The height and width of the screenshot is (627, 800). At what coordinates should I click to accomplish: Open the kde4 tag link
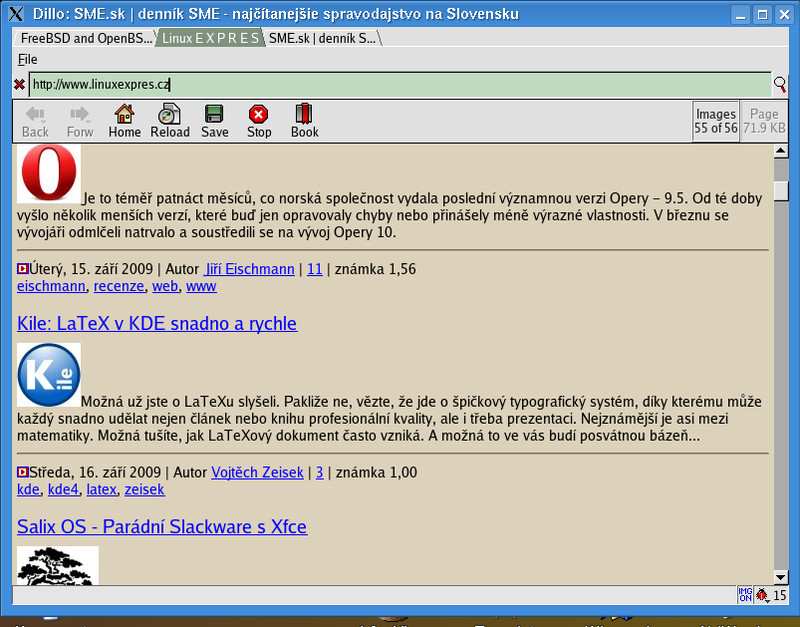tap(63, 489)
